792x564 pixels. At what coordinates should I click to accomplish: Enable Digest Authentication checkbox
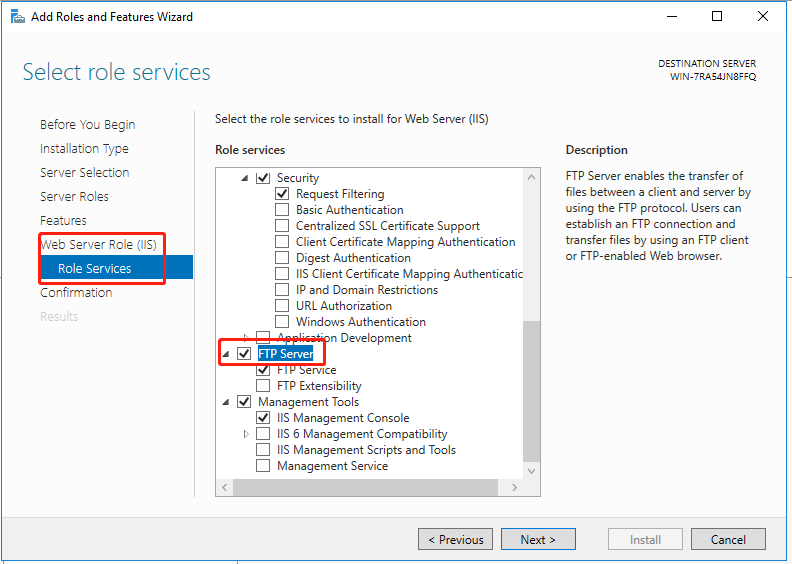[x=282, y=258]
